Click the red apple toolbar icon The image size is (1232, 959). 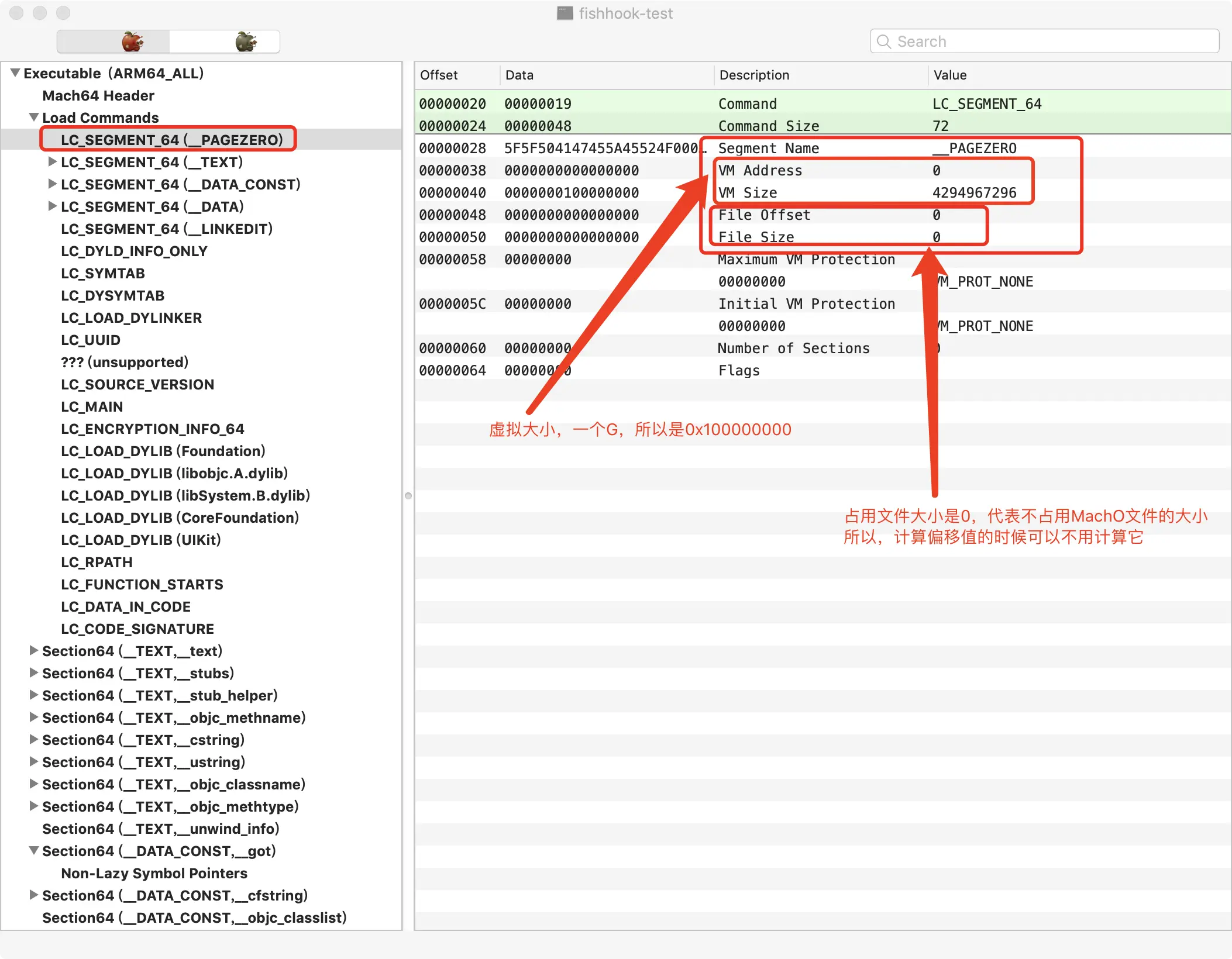point(132,42)
